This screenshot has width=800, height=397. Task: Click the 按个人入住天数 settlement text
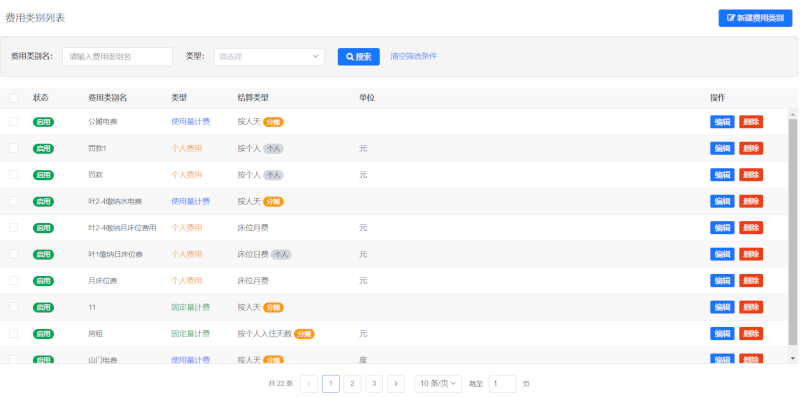(x=264, y=334)
